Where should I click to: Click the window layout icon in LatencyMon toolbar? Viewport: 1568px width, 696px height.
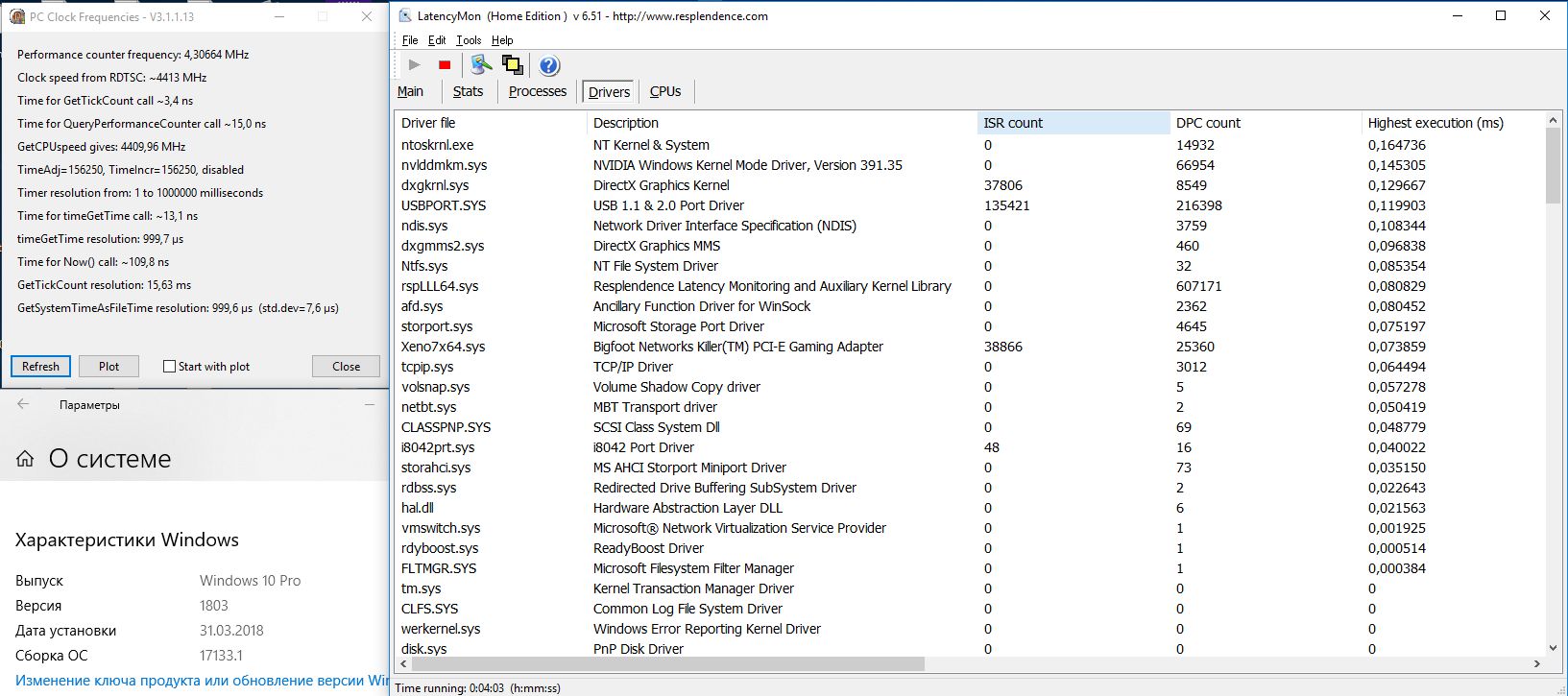(x=513, y=64)
